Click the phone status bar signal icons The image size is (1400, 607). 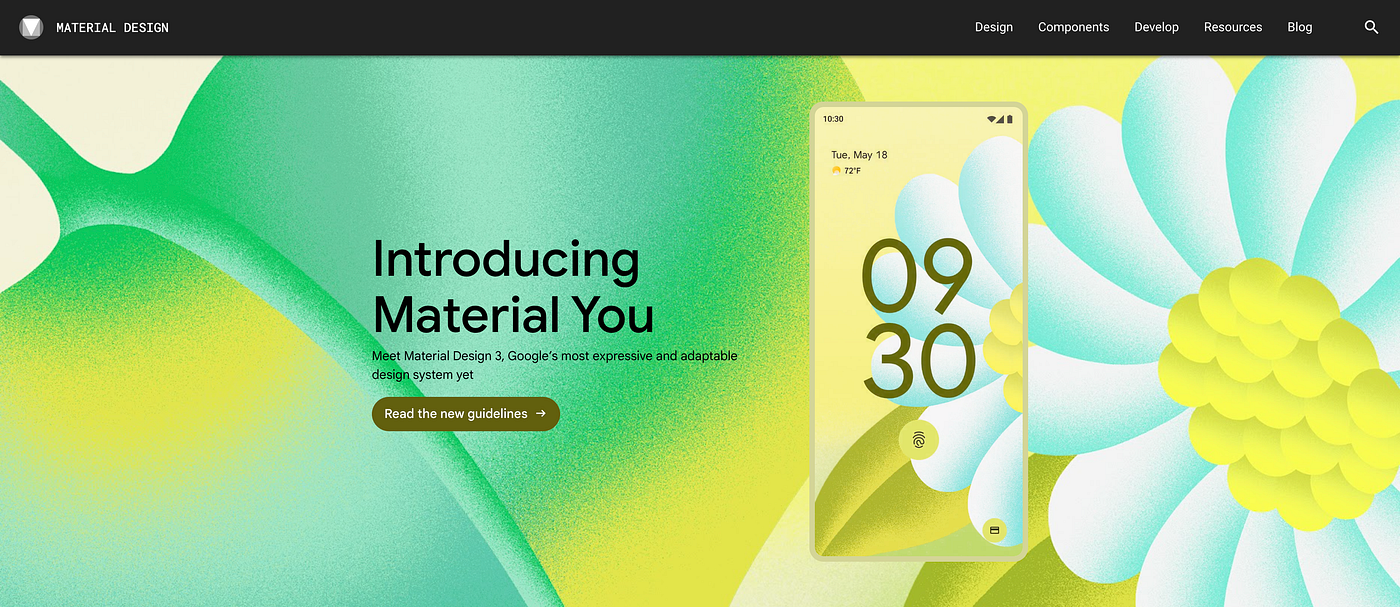click(x=1000, y=119)
